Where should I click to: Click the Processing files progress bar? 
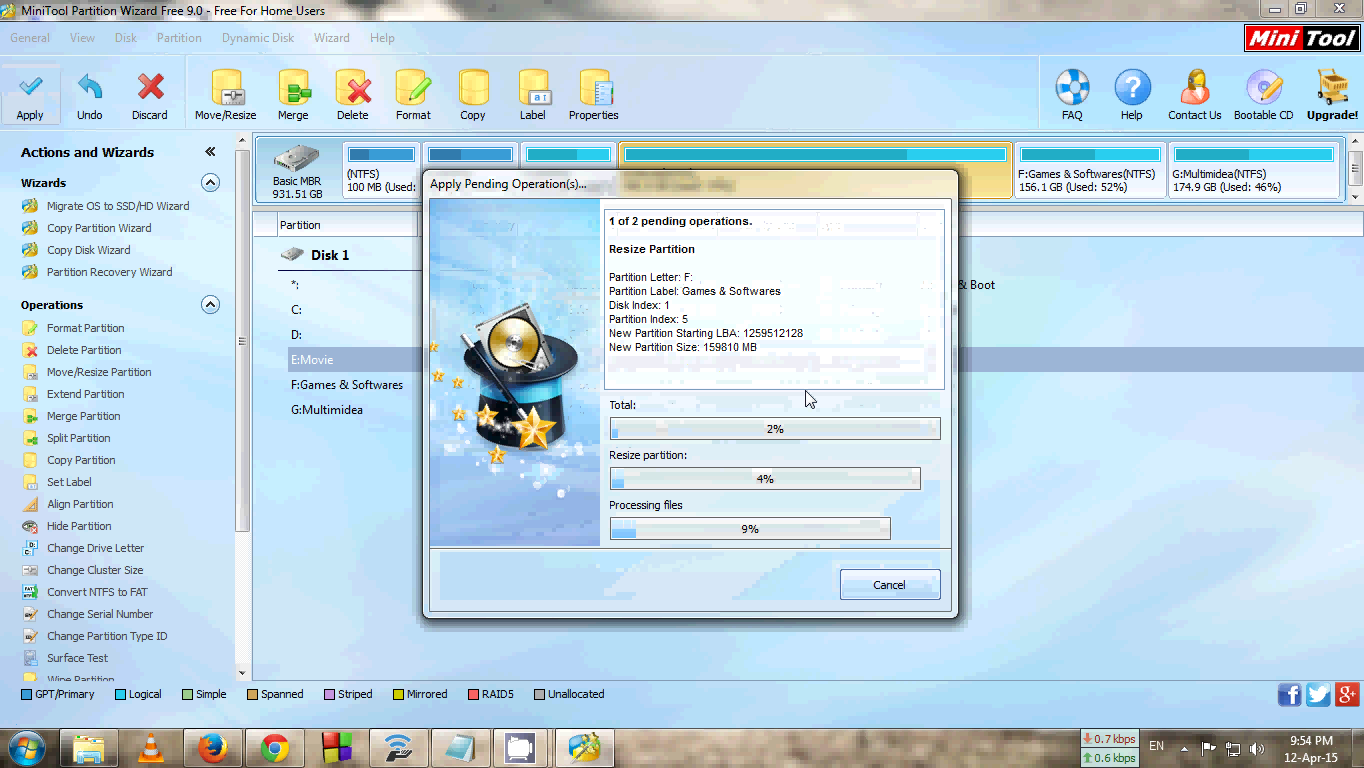tap(750, 529)
